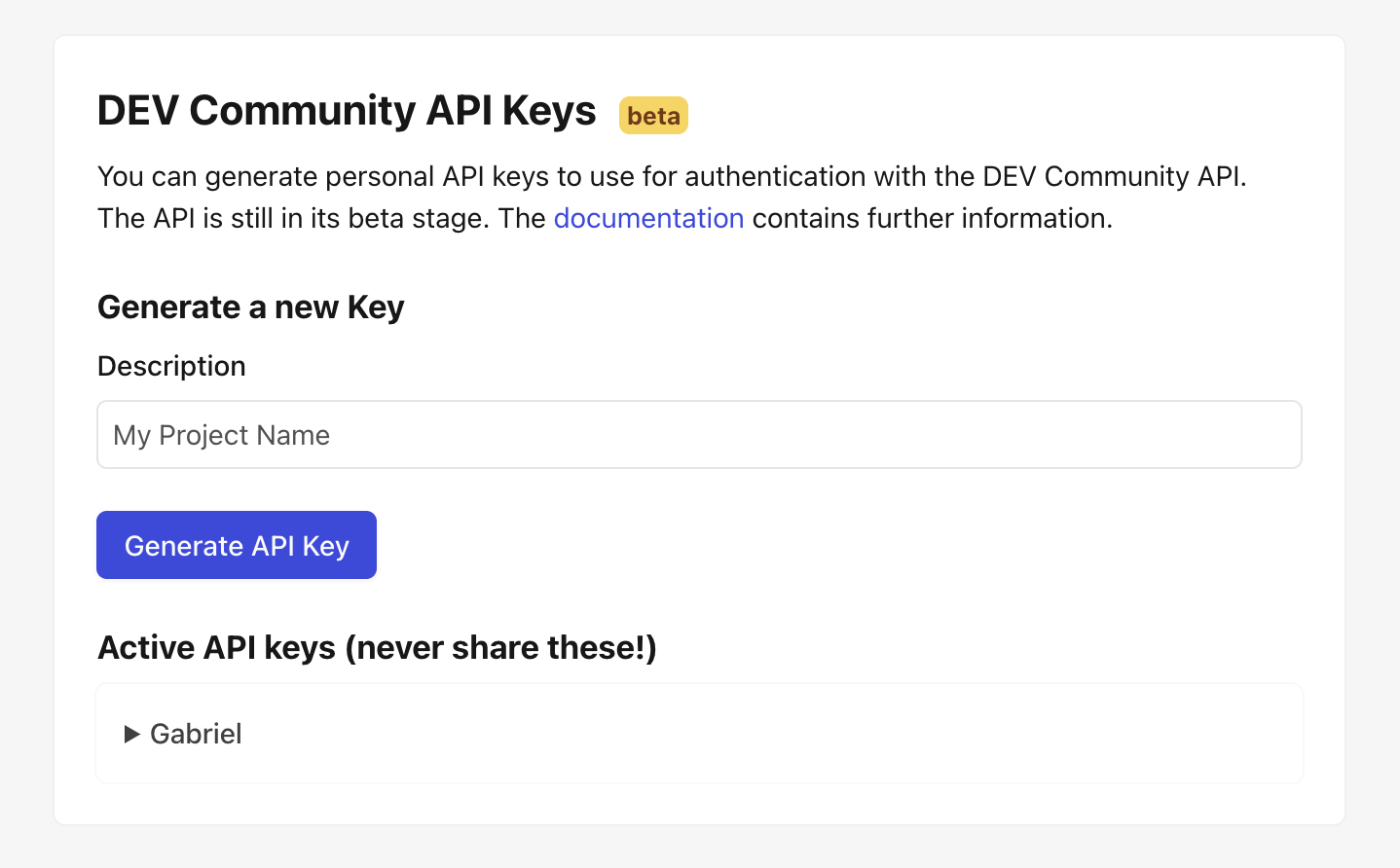The width and height of the screenshot is (1400, 868).
Task: Click the My Project Name description field
Action: (699, 434)
